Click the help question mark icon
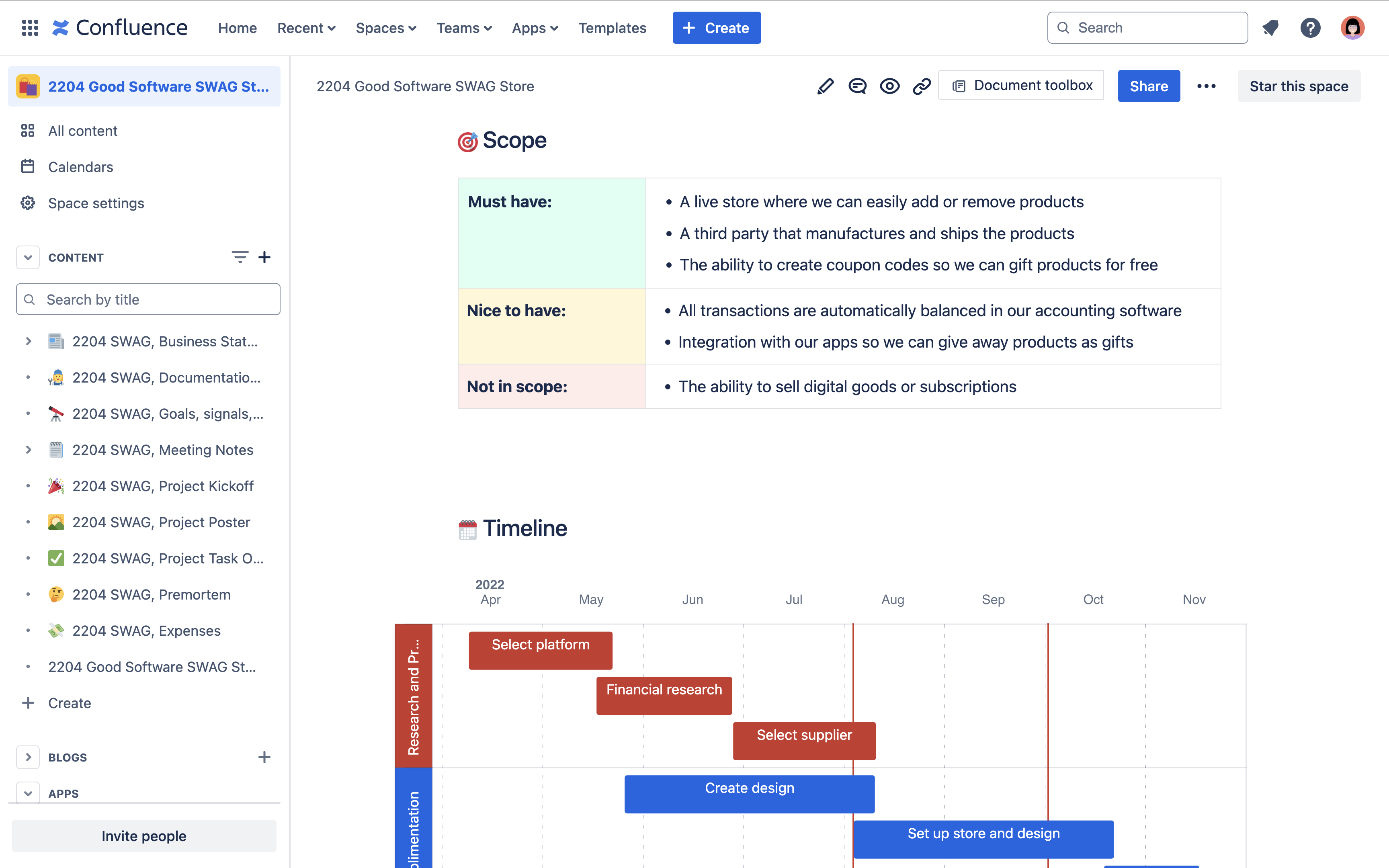This screenshot has width=1389, height=868. pyautogui.click(x=1311, y=27)
